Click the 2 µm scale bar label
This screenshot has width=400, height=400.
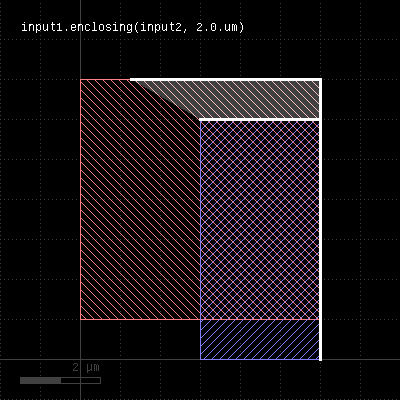coord(86,368)
